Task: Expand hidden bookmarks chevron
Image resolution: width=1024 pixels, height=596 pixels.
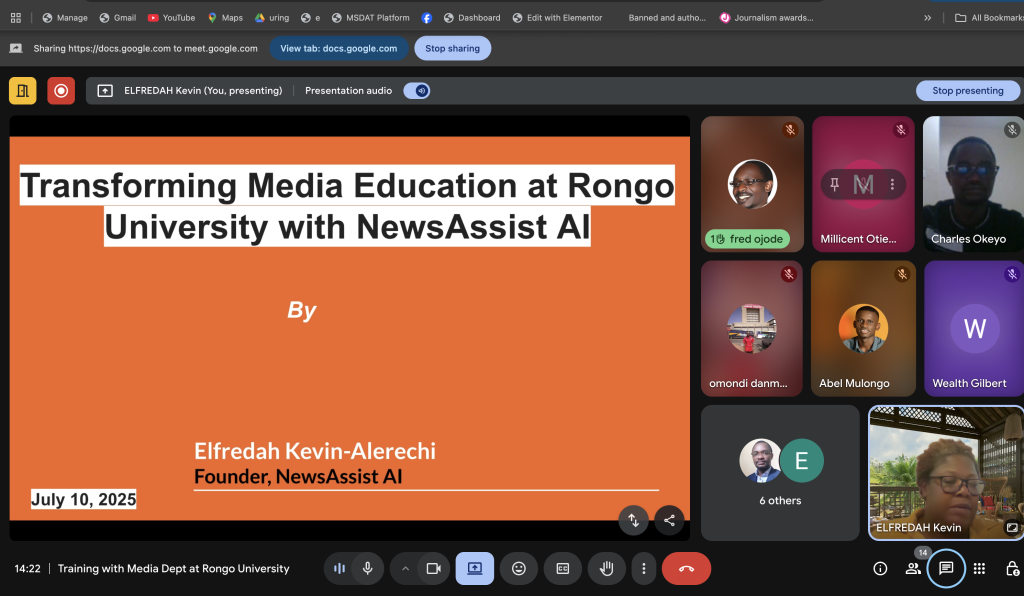Action: [927, 18]
